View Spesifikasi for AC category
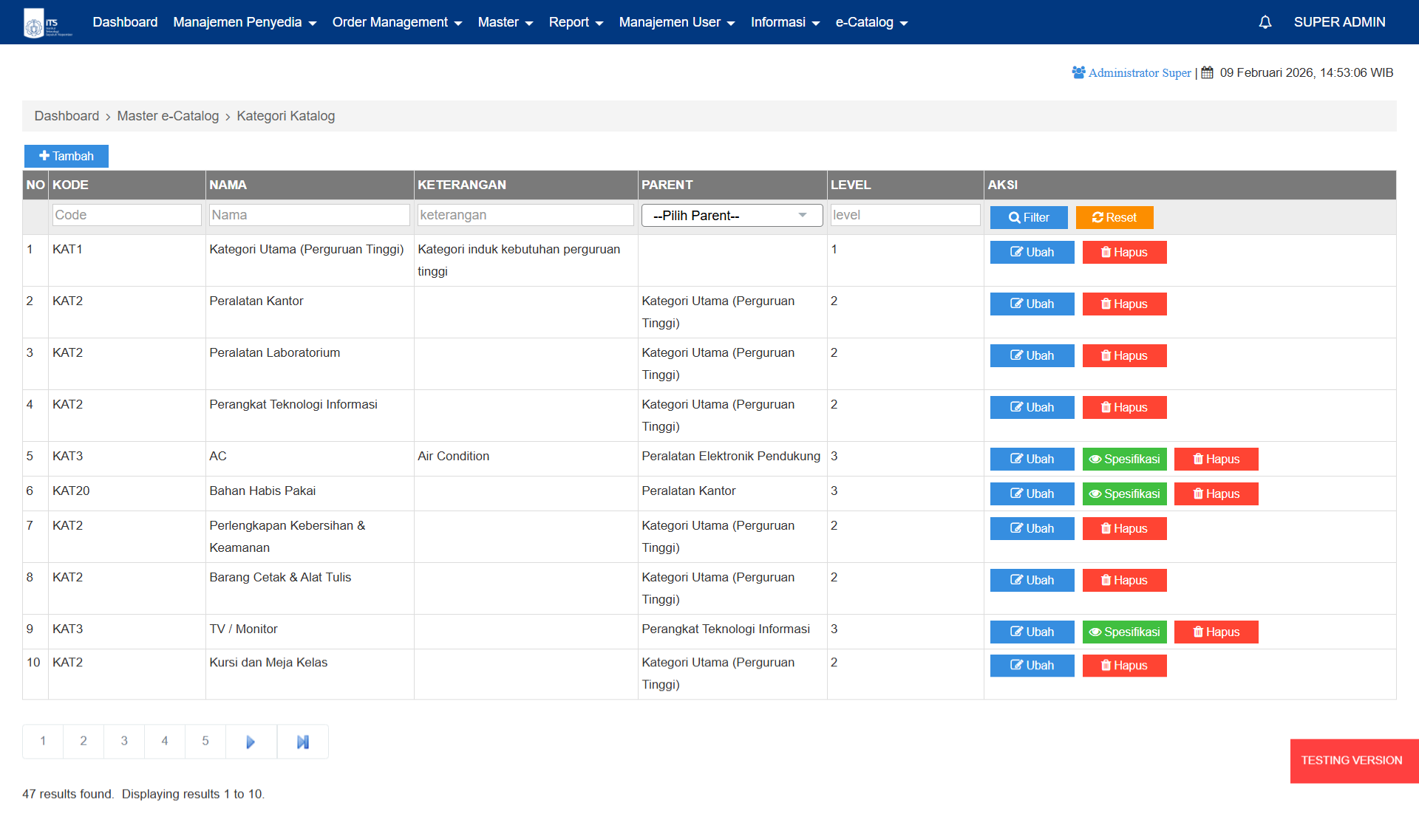 tap(1124, 459)
